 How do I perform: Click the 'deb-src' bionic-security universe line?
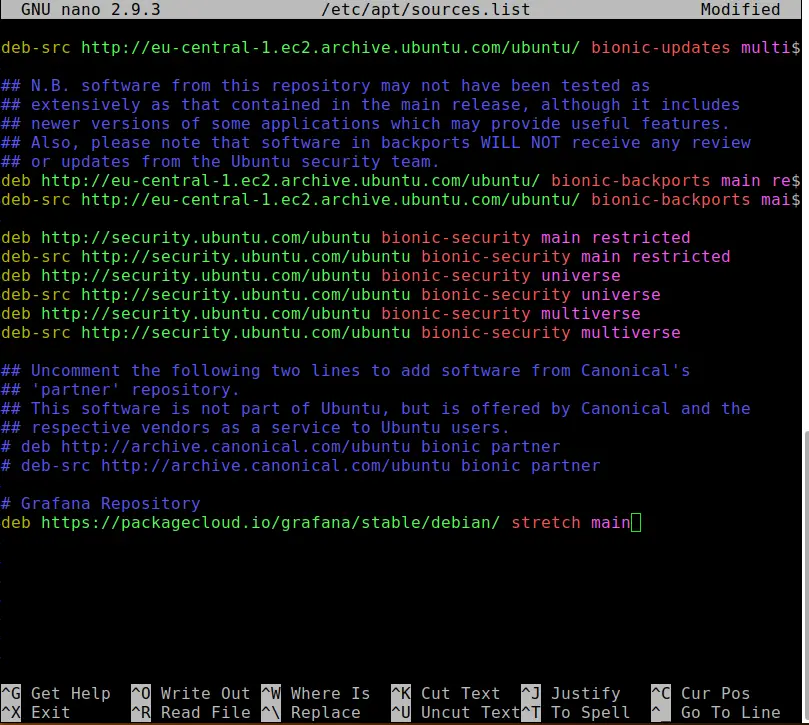(x=331, y=294)
